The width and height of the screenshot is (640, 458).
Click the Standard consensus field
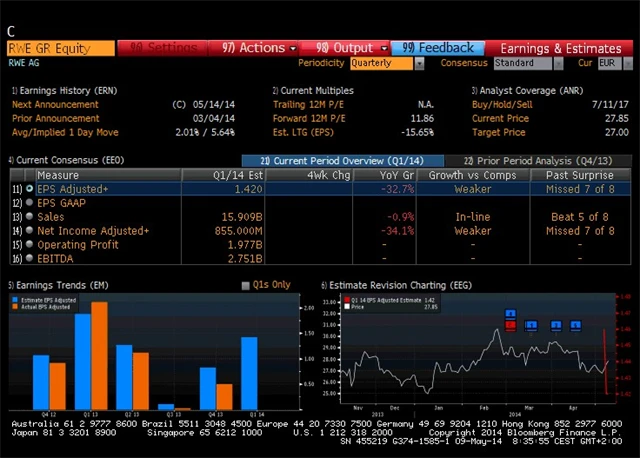click(523, 63)
